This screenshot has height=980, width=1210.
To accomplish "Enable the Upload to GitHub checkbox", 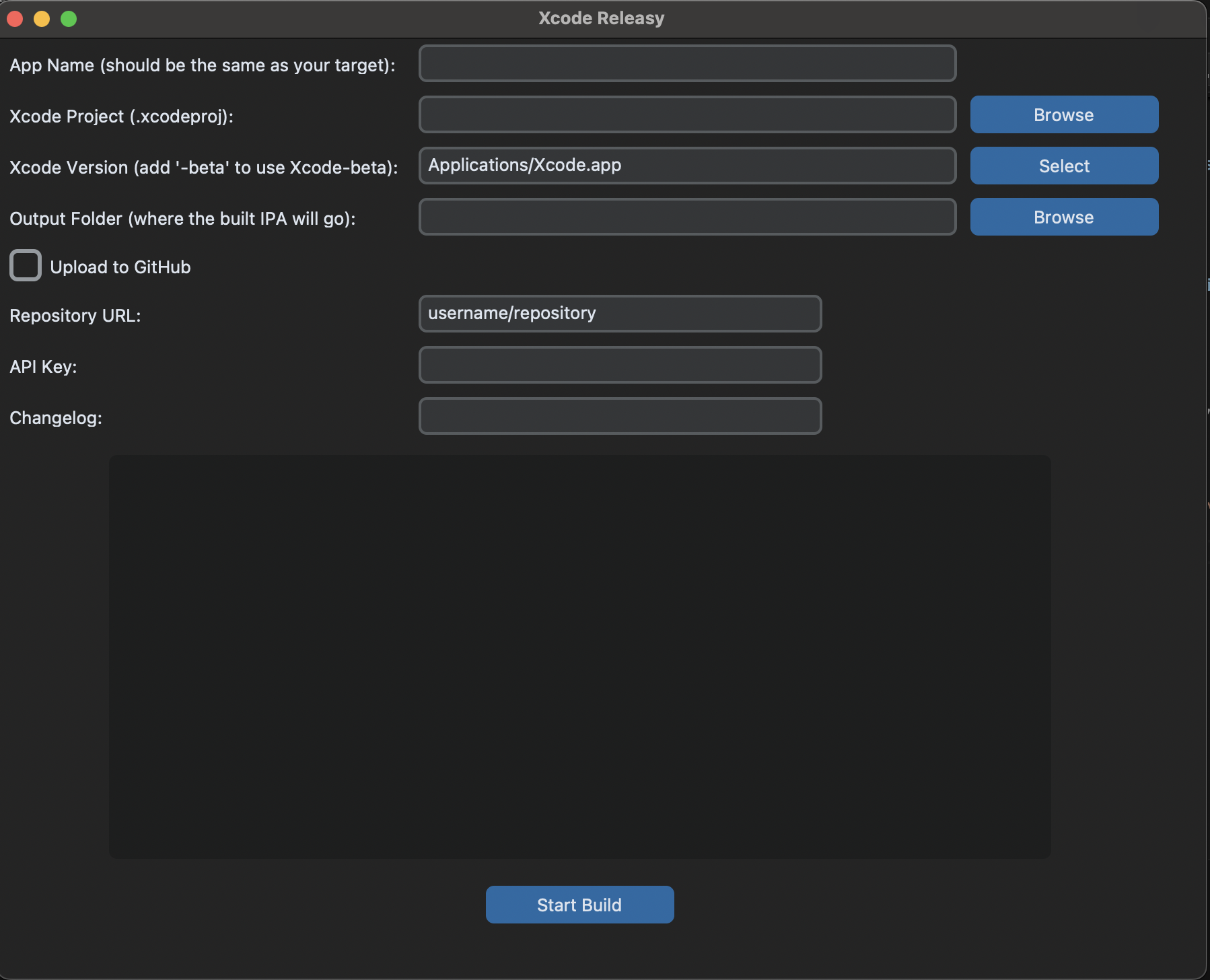I will pos(26,265).
